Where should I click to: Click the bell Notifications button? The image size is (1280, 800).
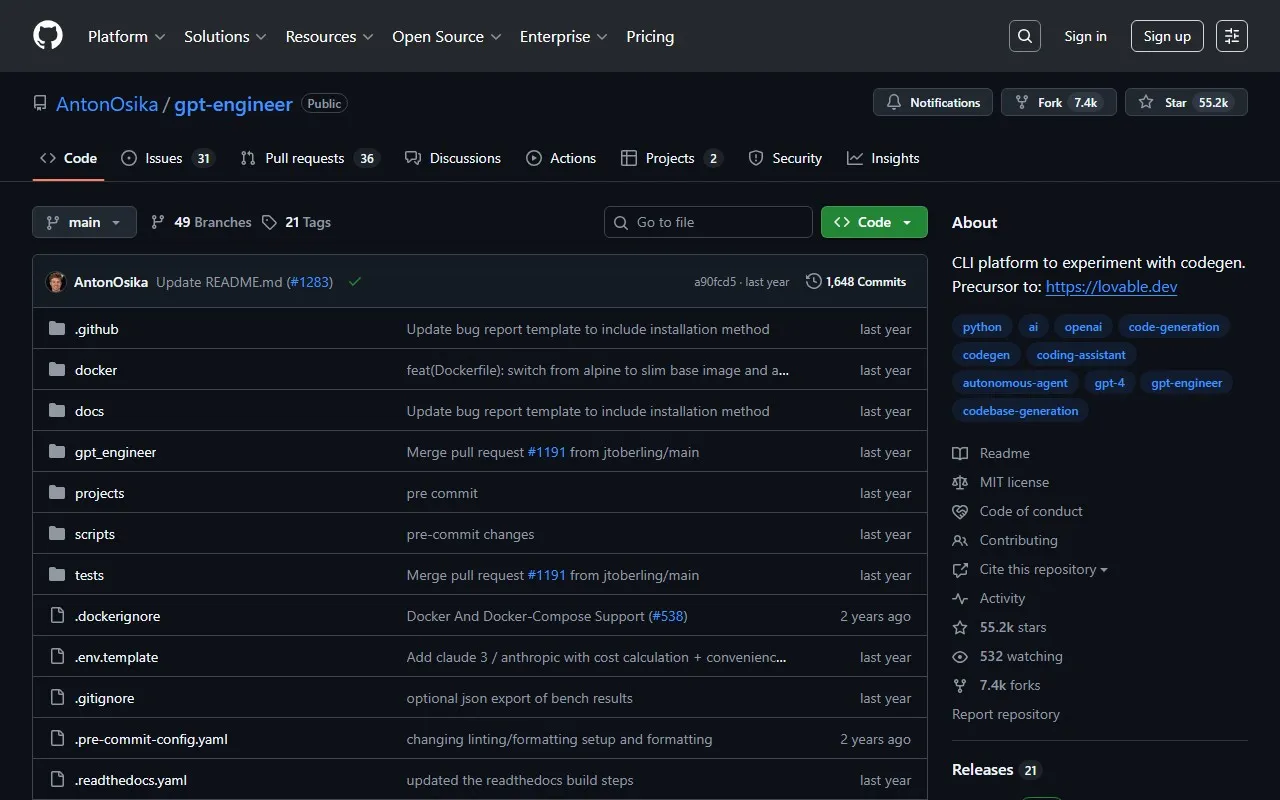point(933,103)
